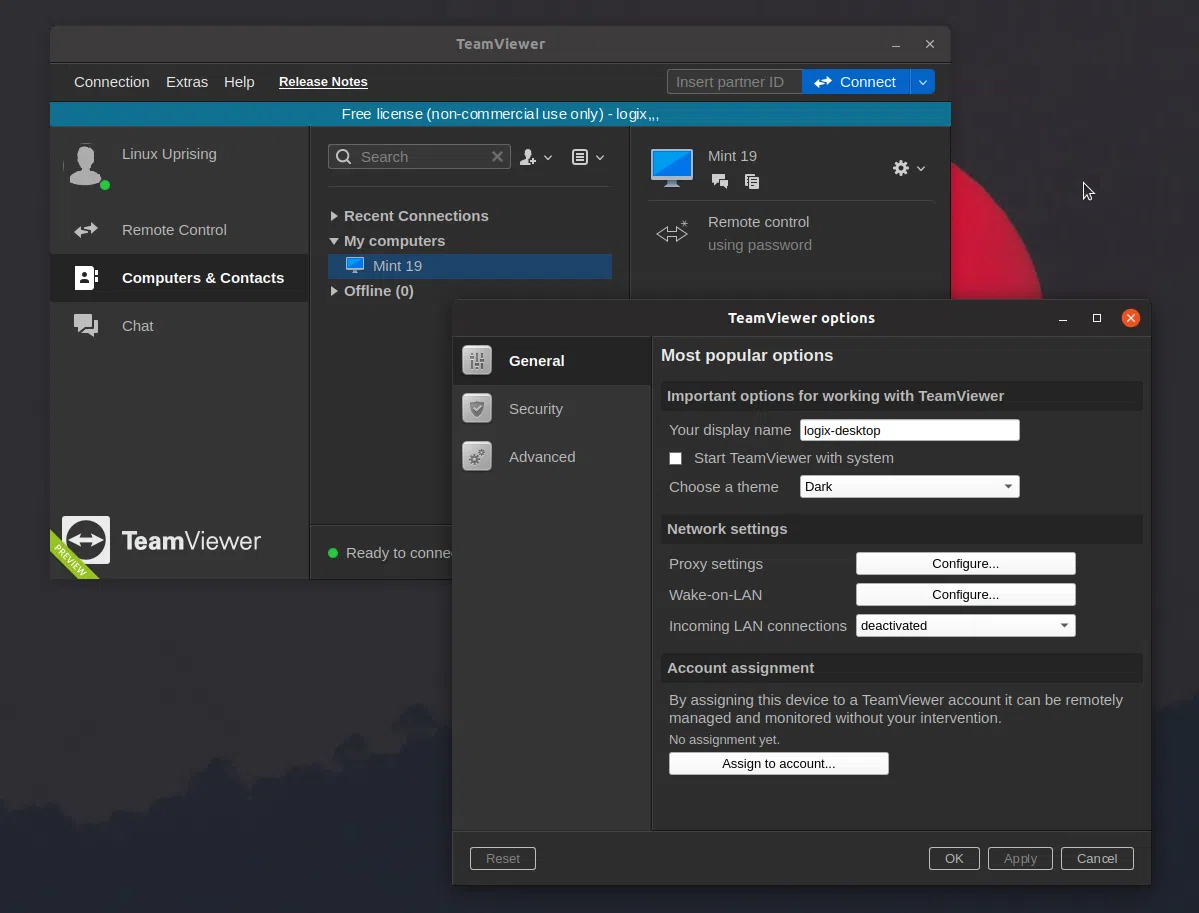Click the Apply button in options
The width and height of the screenshot is (1199, 913).
(1020, 858)
